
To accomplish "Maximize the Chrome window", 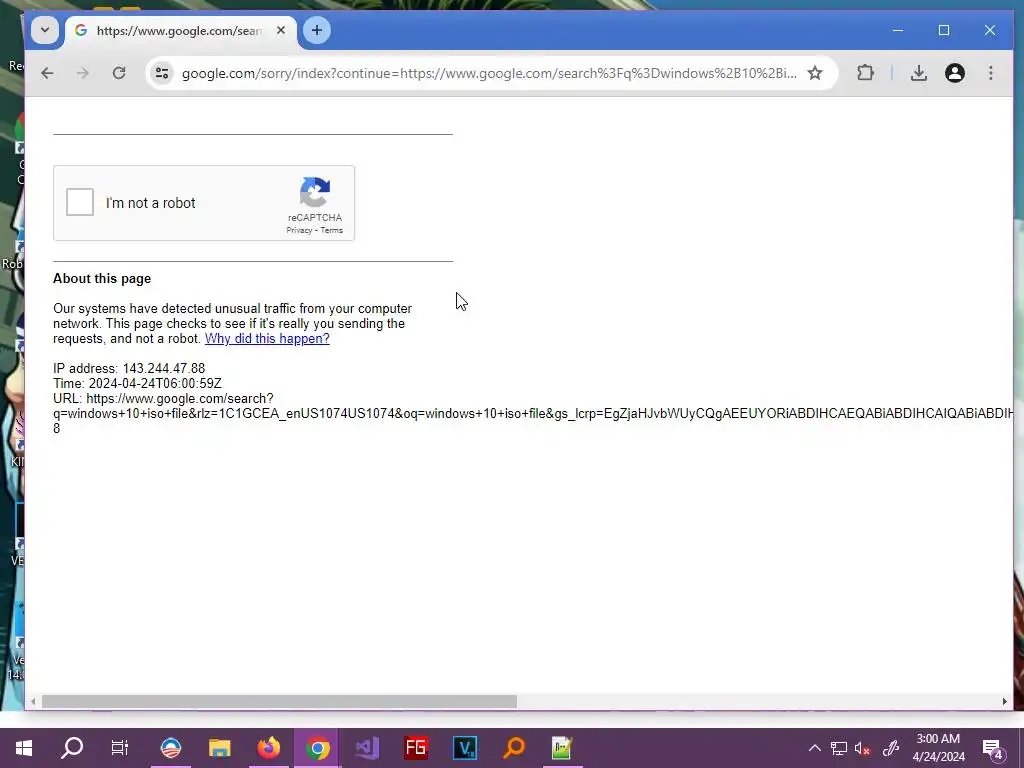I will click(944, 30).
